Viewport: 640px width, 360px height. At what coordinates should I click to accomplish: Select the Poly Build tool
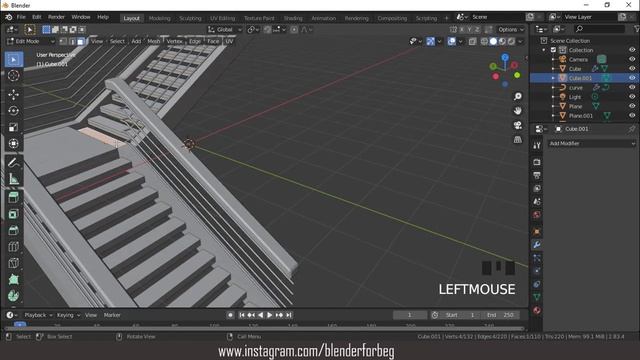pos(13,279)
